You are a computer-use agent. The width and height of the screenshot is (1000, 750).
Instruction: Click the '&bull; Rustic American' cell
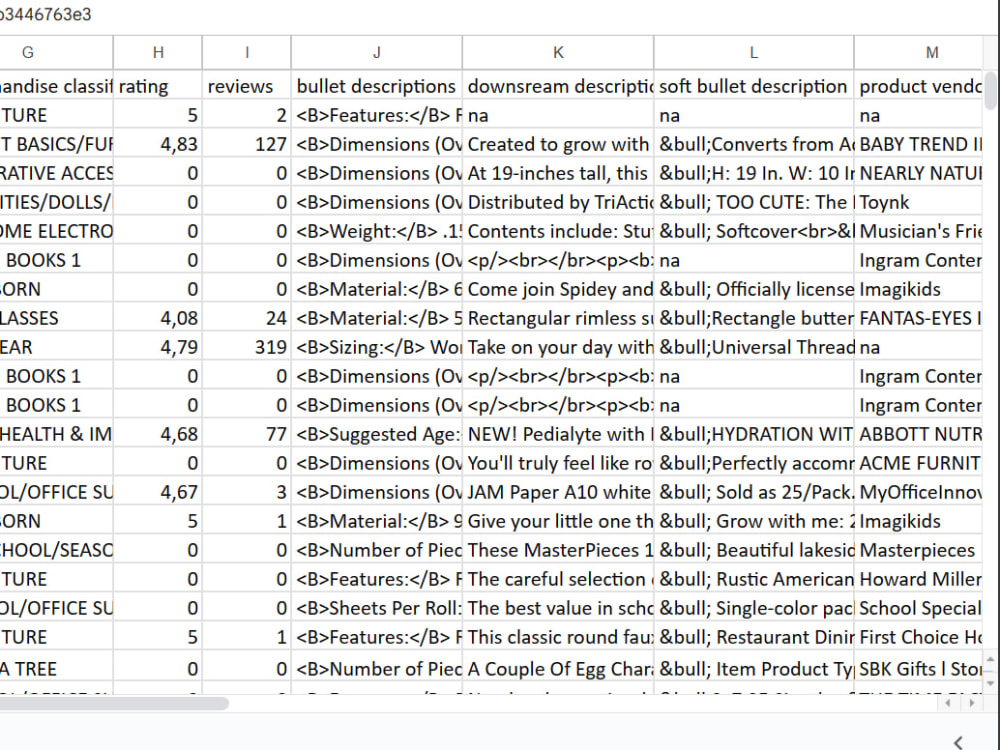coord(754,579)
